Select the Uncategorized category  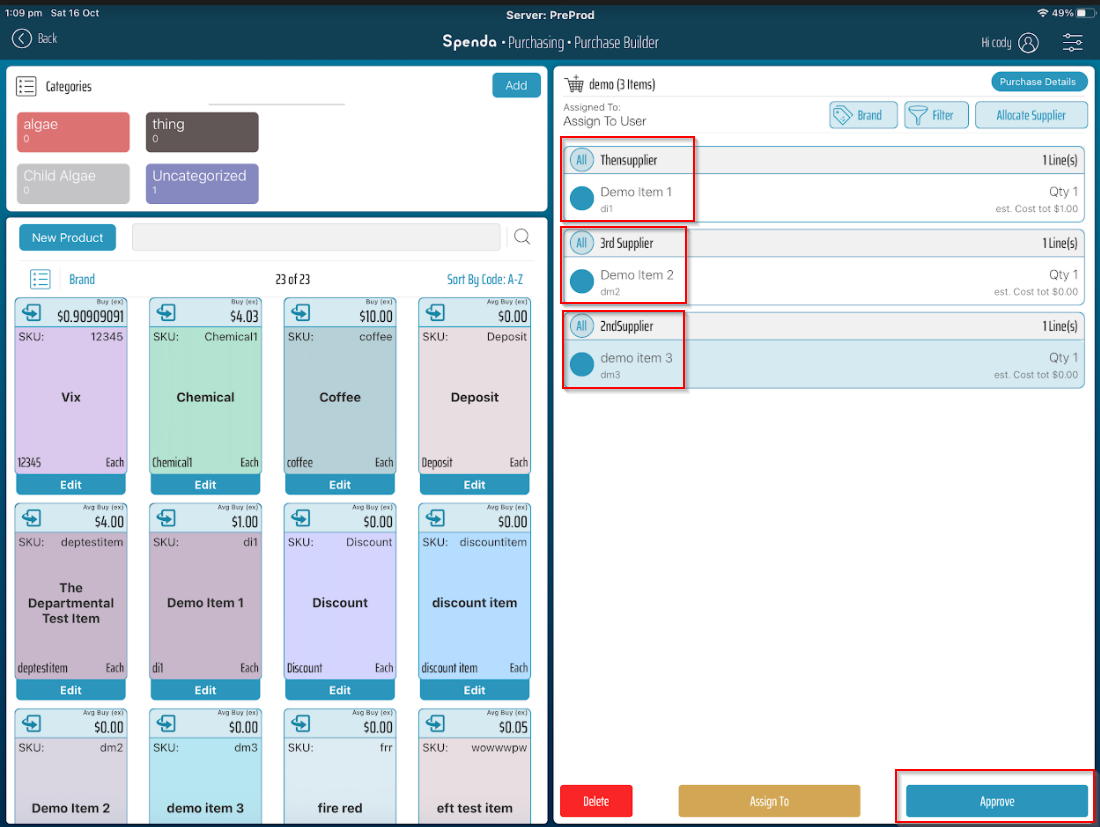(202, 184)
